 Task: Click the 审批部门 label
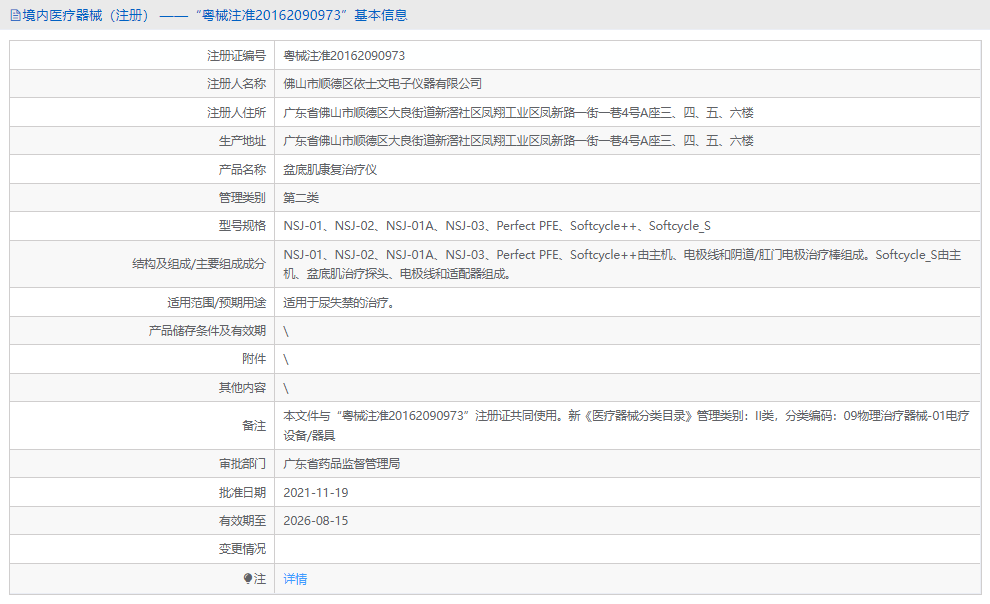click(x=242, y=463)
